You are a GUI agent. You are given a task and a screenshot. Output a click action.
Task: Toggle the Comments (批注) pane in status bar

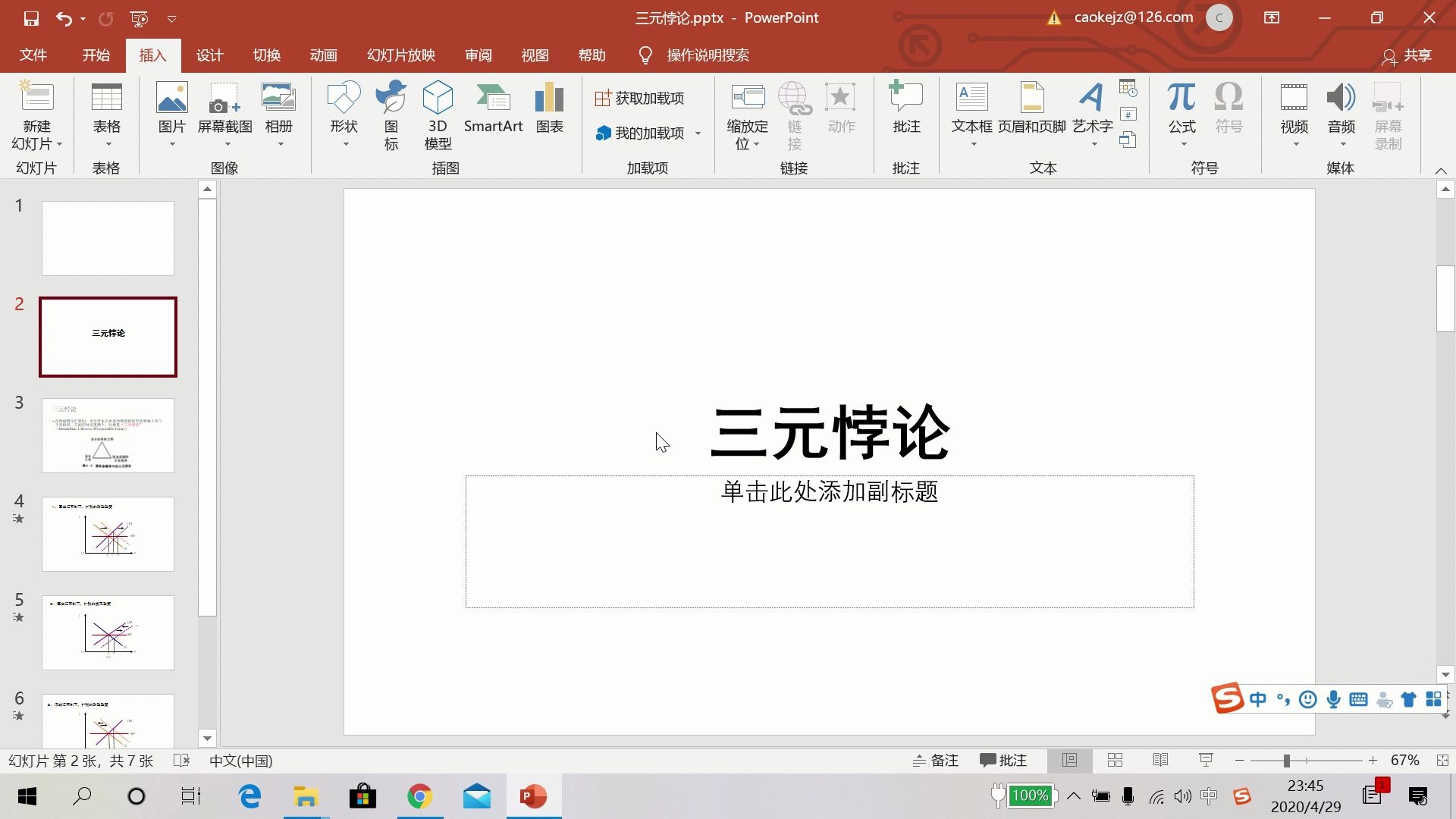[1003, 760]
